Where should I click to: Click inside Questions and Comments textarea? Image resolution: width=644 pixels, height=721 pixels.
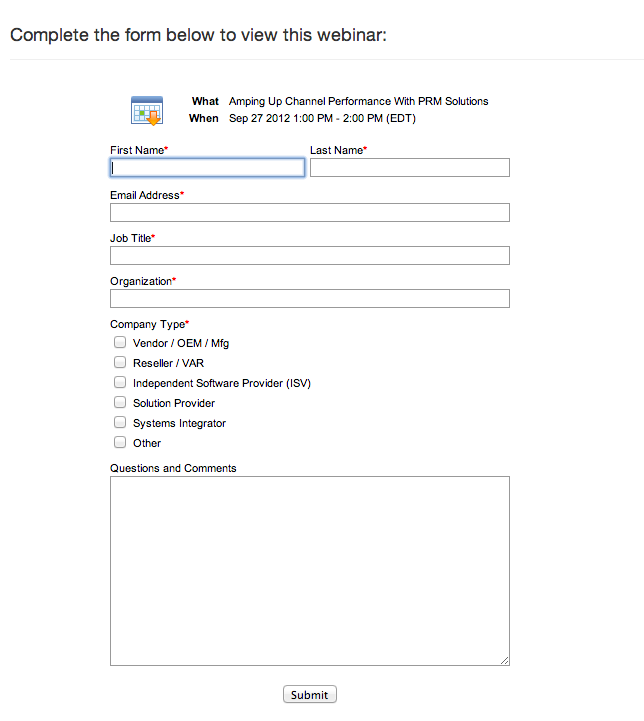[310, 571]
